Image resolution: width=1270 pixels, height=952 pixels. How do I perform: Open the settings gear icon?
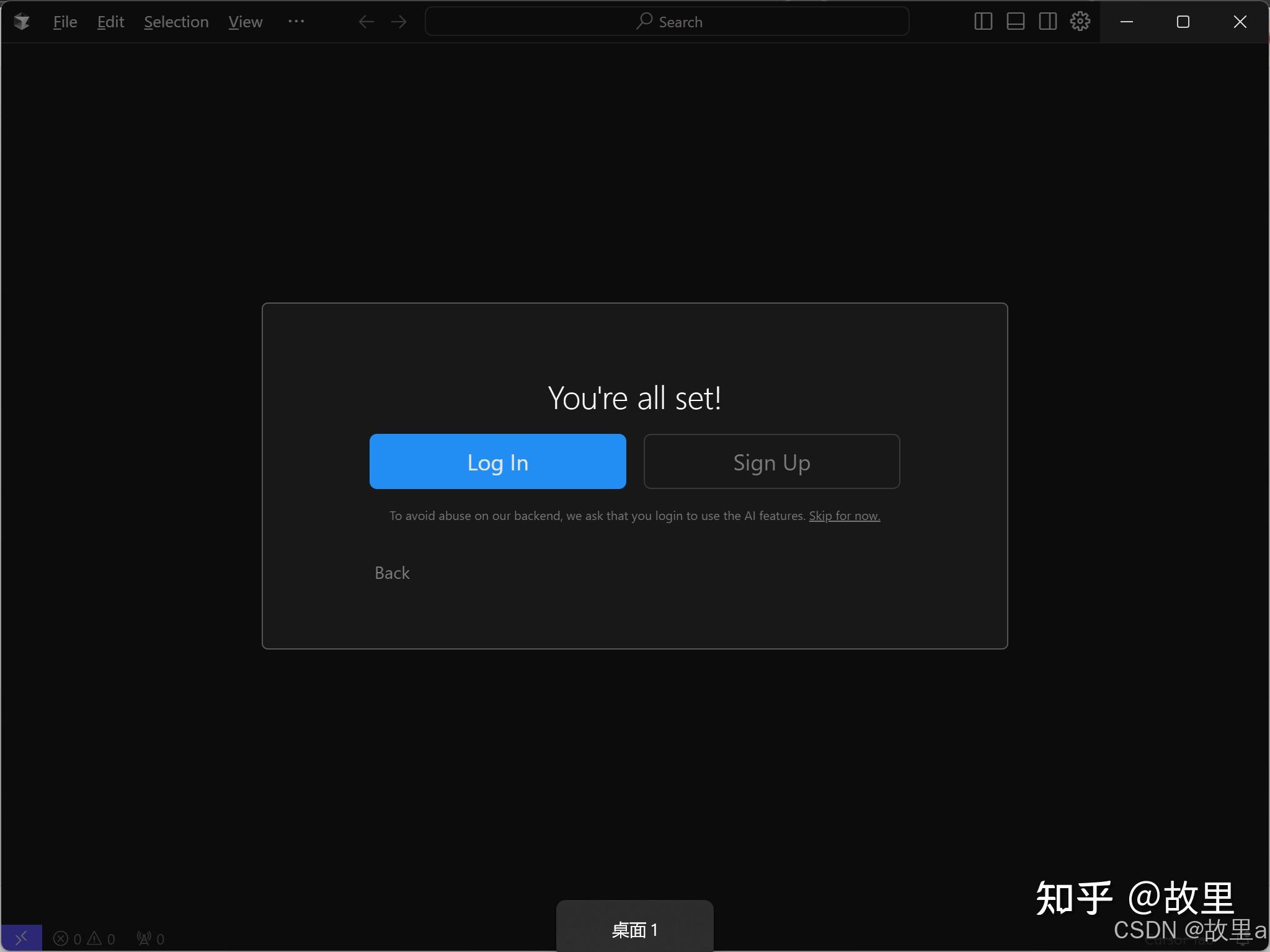tap(1080, 22)
